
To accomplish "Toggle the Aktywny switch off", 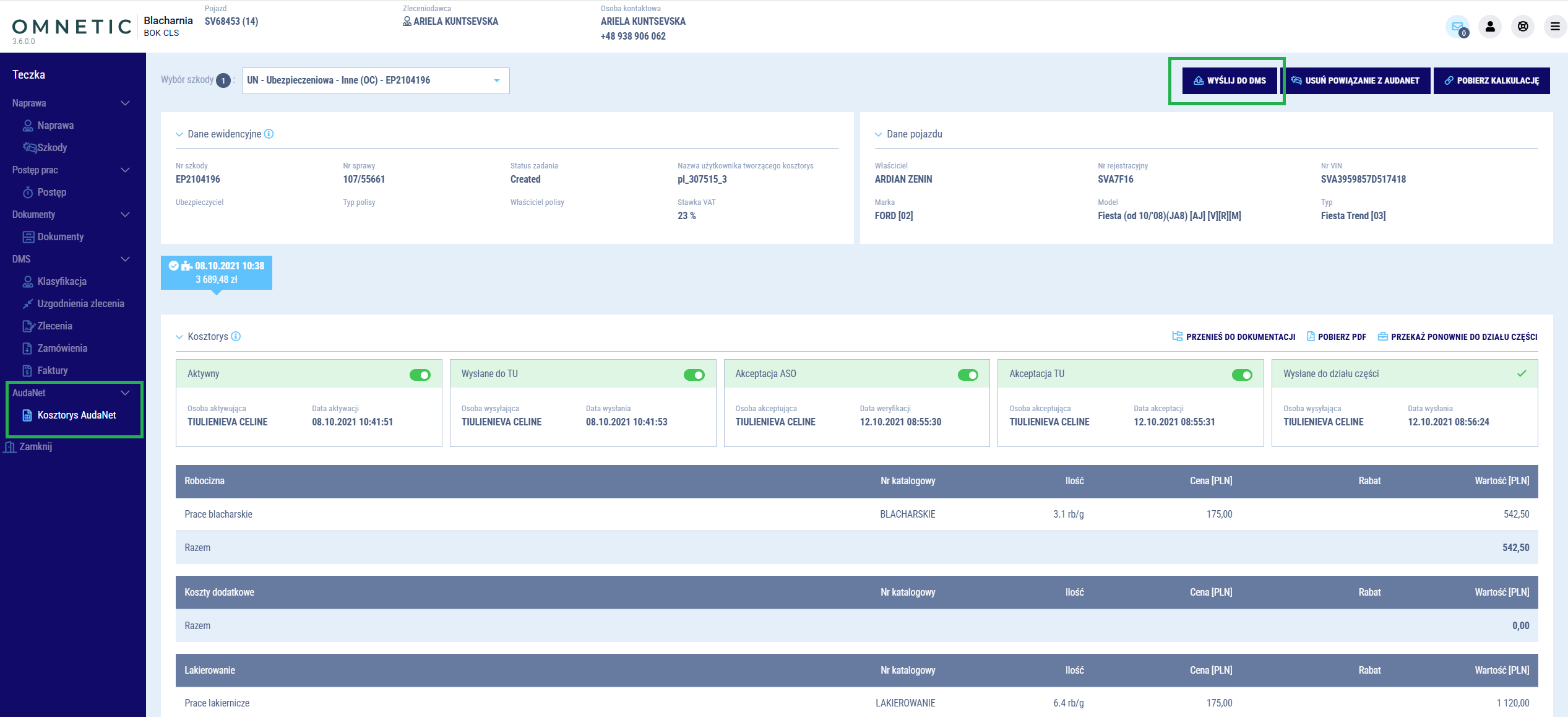I will click(x=420, y=375).
